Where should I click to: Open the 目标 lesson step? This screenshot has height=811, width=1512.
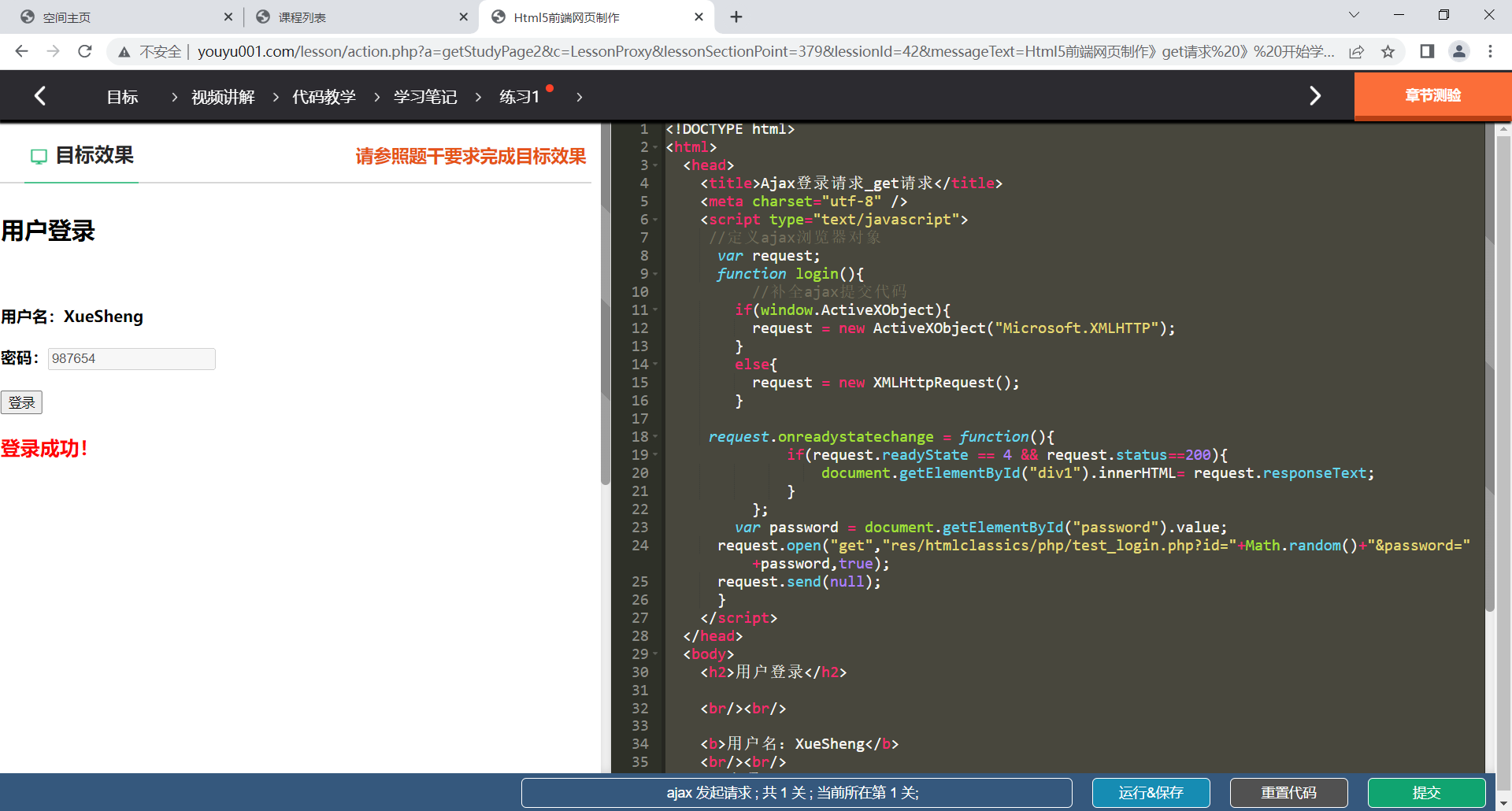122,97
